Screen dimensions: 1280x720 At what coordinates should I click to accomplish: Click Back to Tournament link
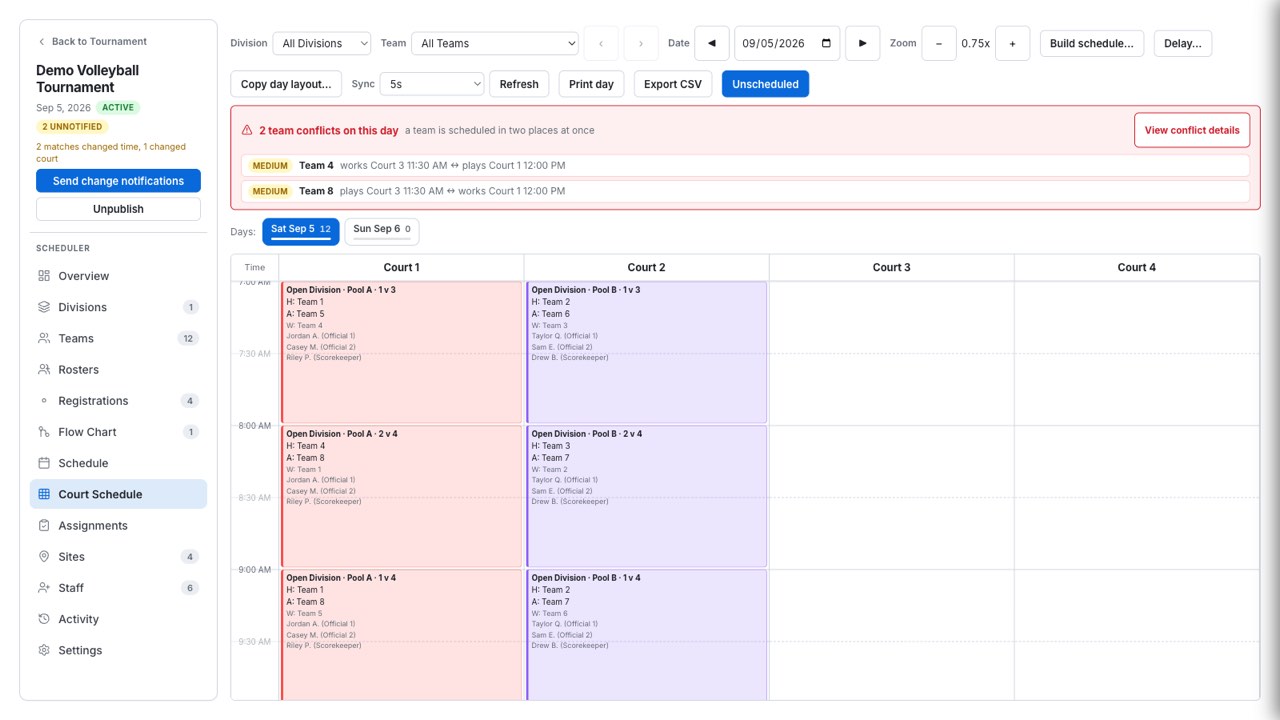pyautogui.click(x=92, y=42)
